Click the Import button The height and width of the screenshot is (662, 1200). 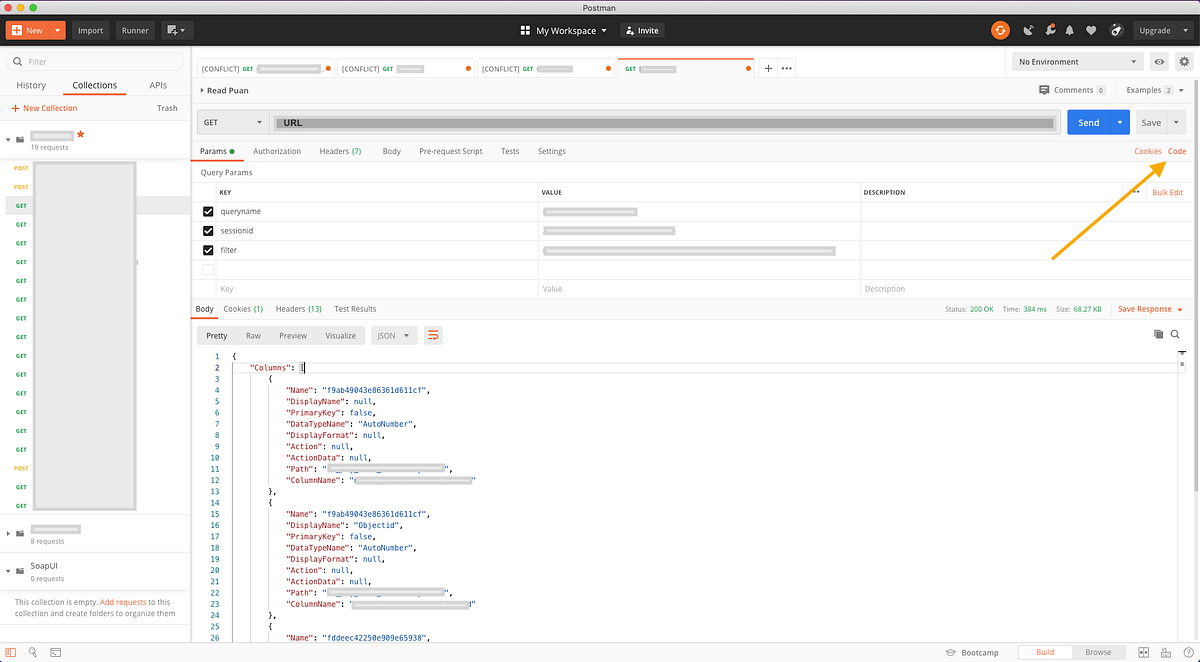point(90,30)
